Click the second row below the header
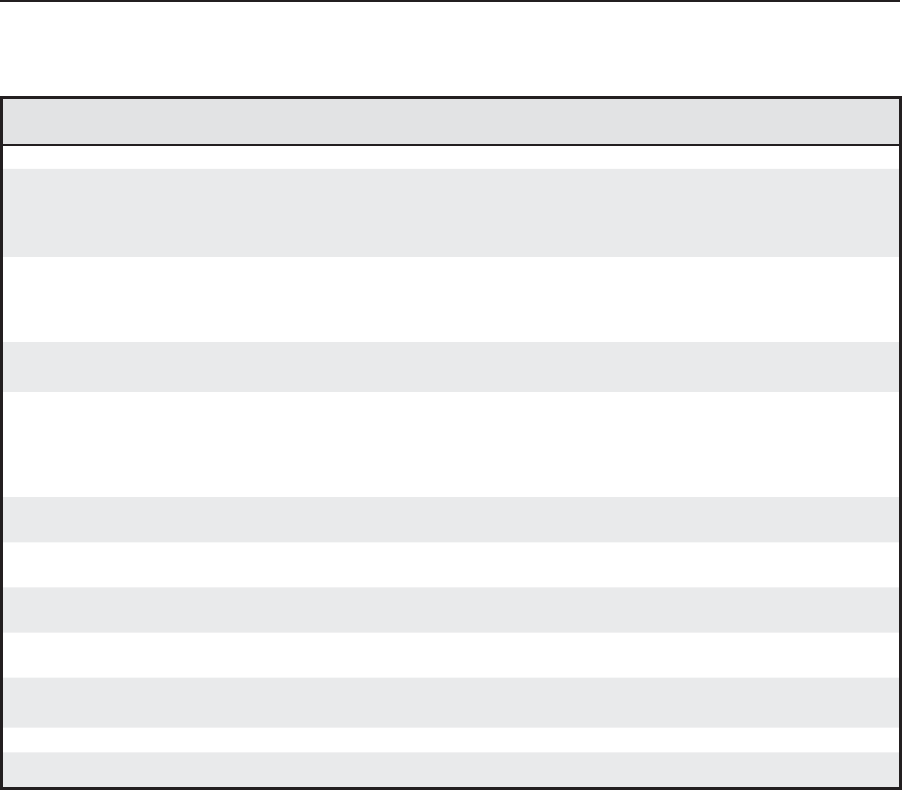Image resolution: width=902 pixels, height=790 pixels. 450,212
